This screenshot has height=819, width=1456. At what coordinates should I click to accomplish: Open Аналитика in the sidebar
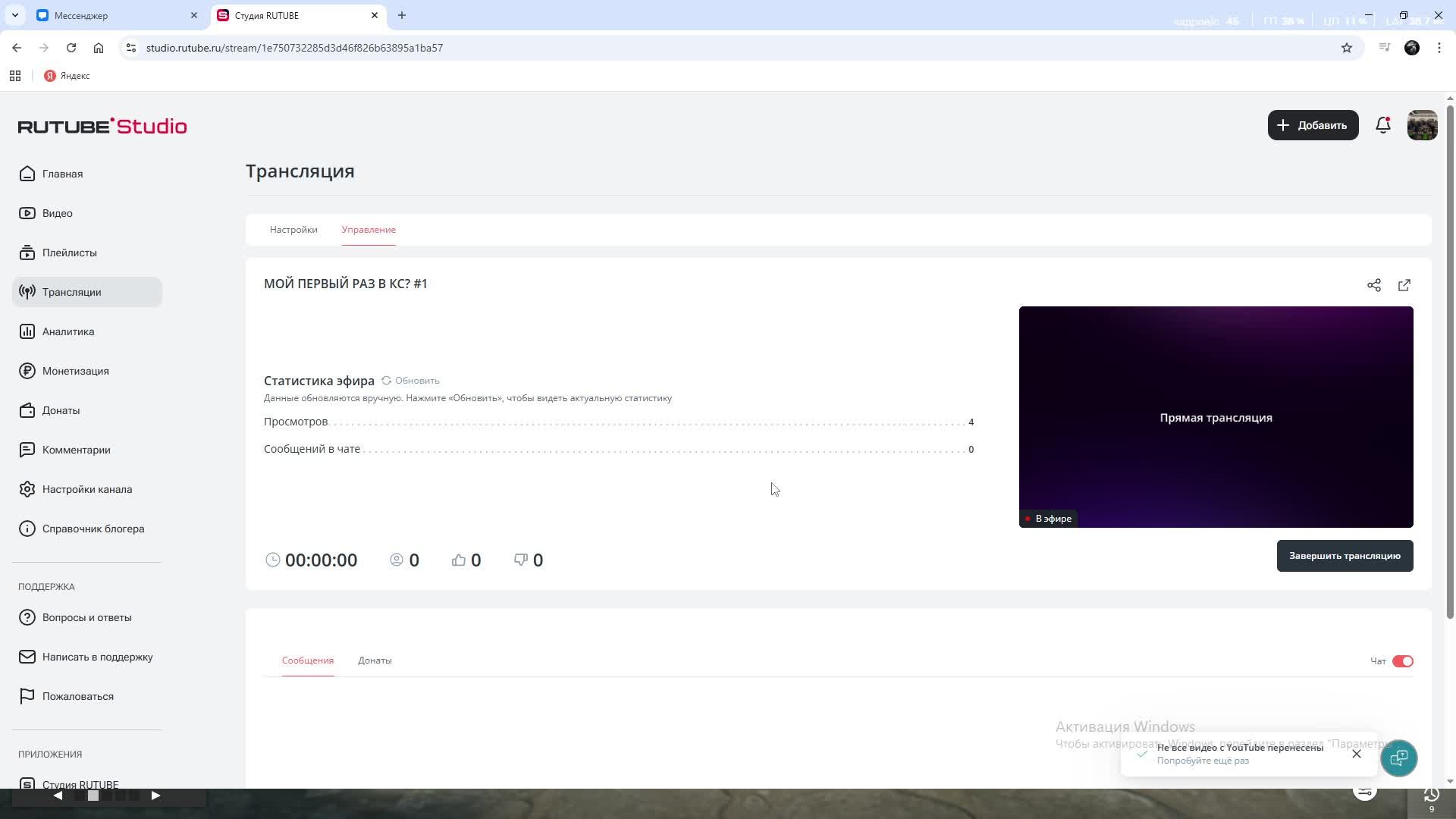(68, 331)
